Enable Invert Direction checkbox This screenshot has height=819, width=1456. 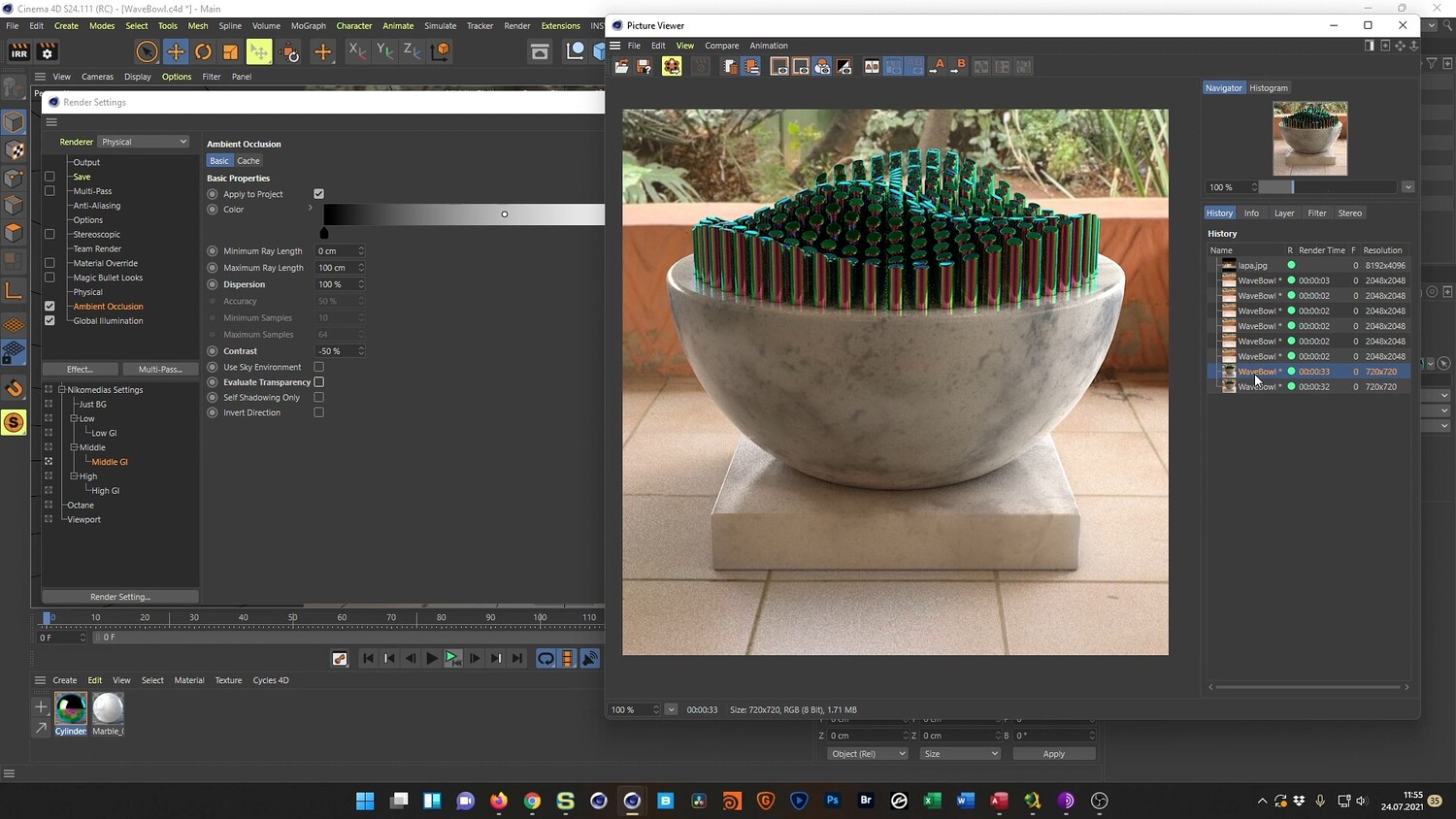coord(318,412)
